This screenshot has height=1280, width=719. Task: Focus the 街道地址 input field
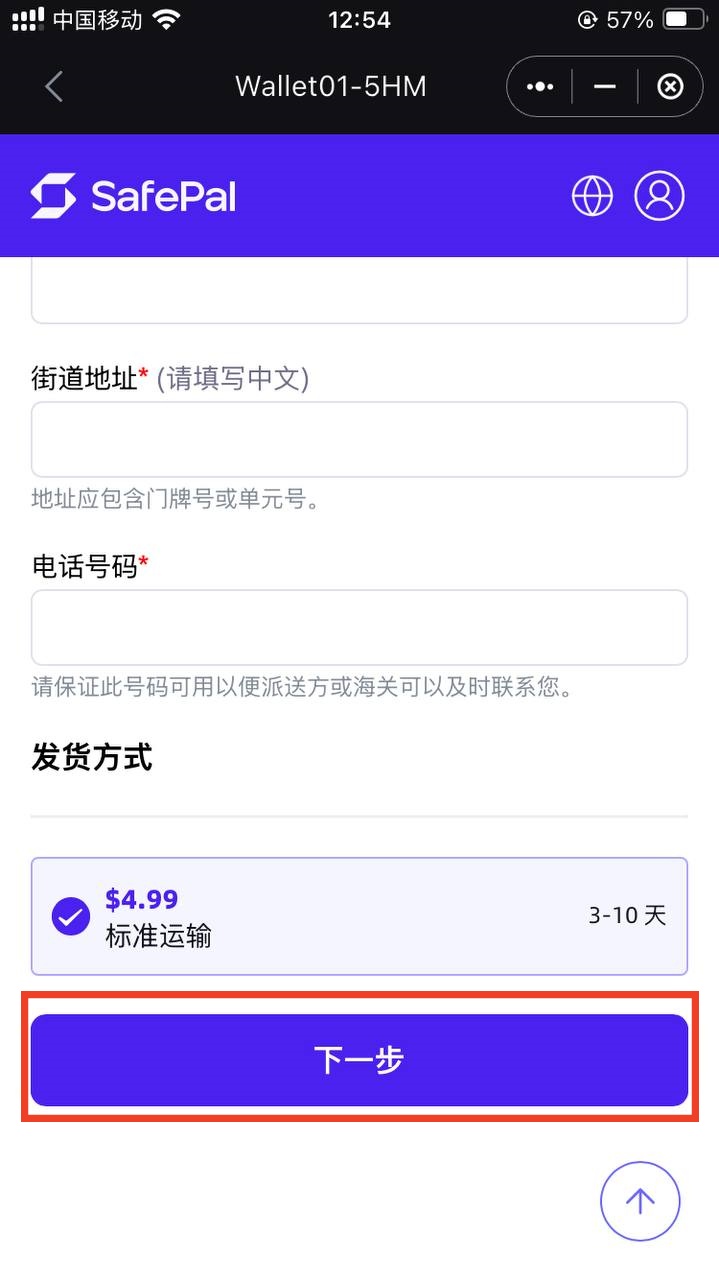[x=359, y=440]
